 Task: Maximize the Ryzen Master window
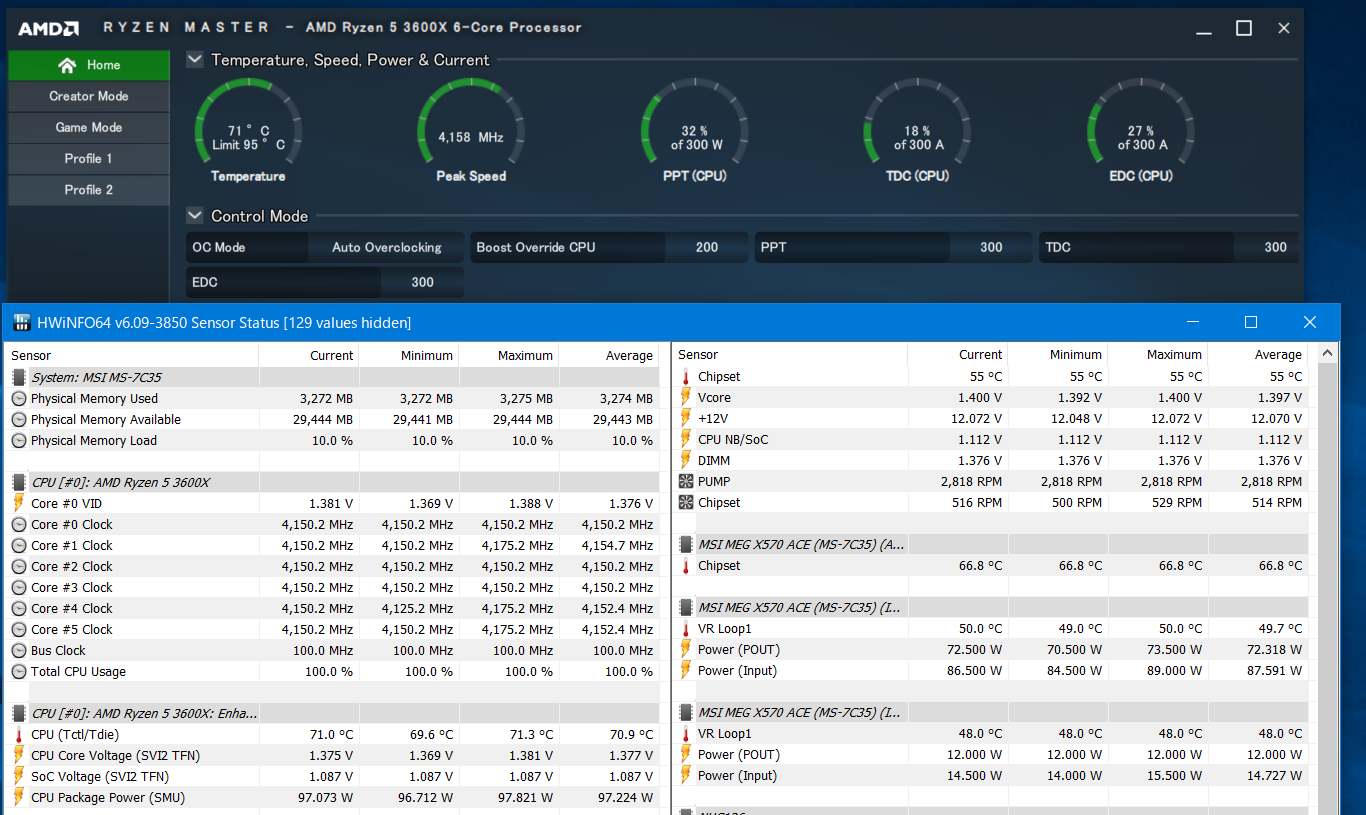coord(1243,28)
